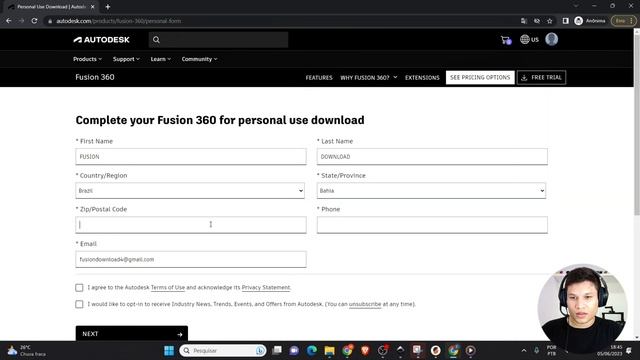This screenshot has width=640, height=360.
Task: Select the Personal Use Download browser tab
Action: 51,7
